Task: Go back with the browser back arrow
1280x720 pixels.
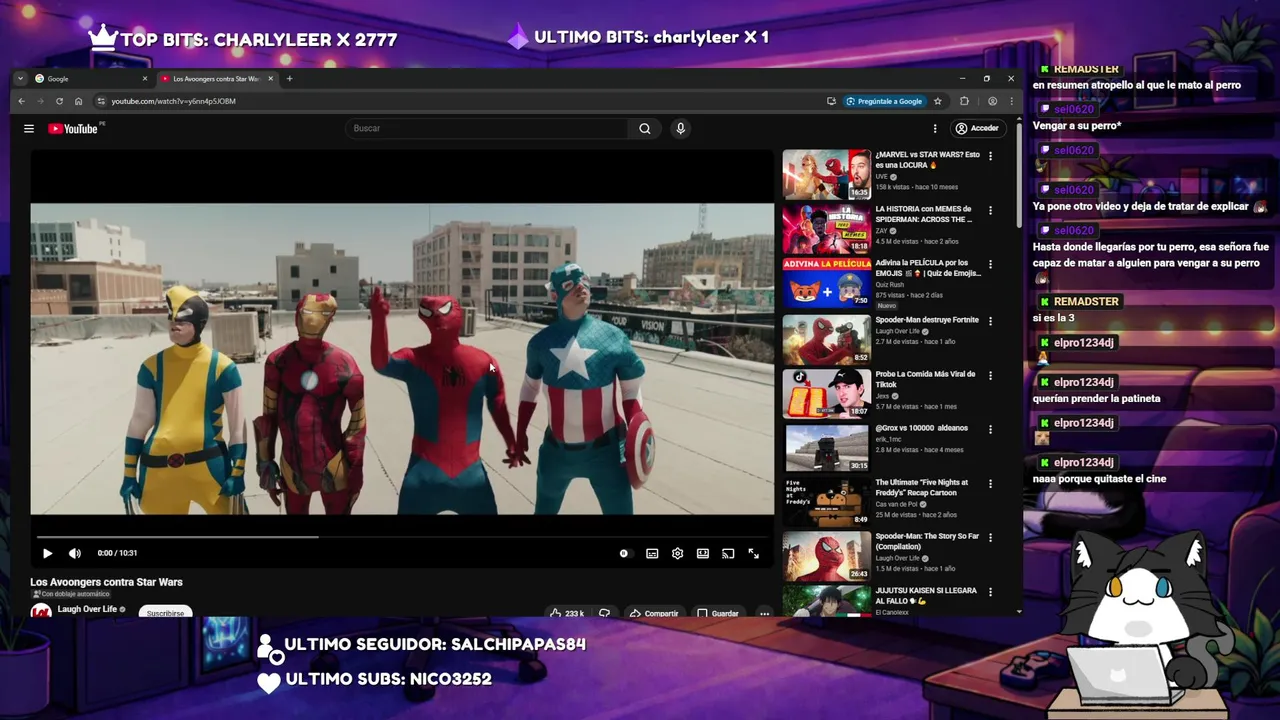Action: pyautogui.click(x=21, y=101)
